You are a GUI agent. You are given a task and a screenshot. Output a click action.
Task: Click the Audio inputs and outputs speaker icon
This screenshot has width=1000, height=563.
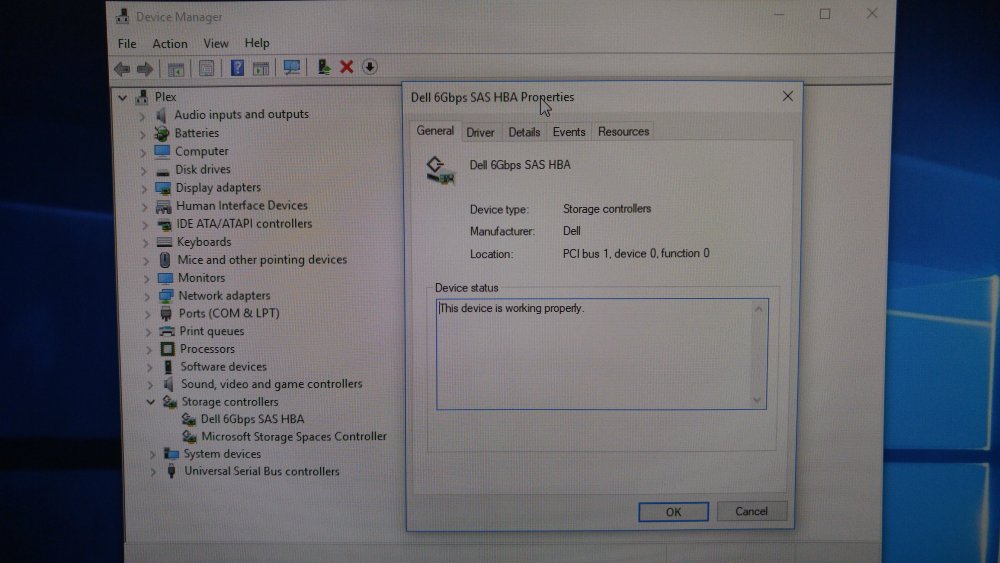coord(161,115)
